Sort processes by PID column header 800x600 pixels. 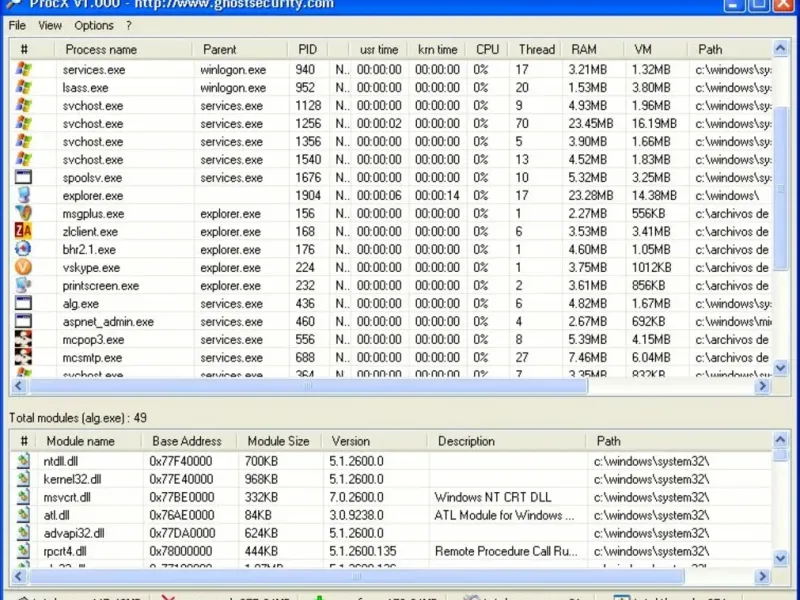click(x=308, y=49)
